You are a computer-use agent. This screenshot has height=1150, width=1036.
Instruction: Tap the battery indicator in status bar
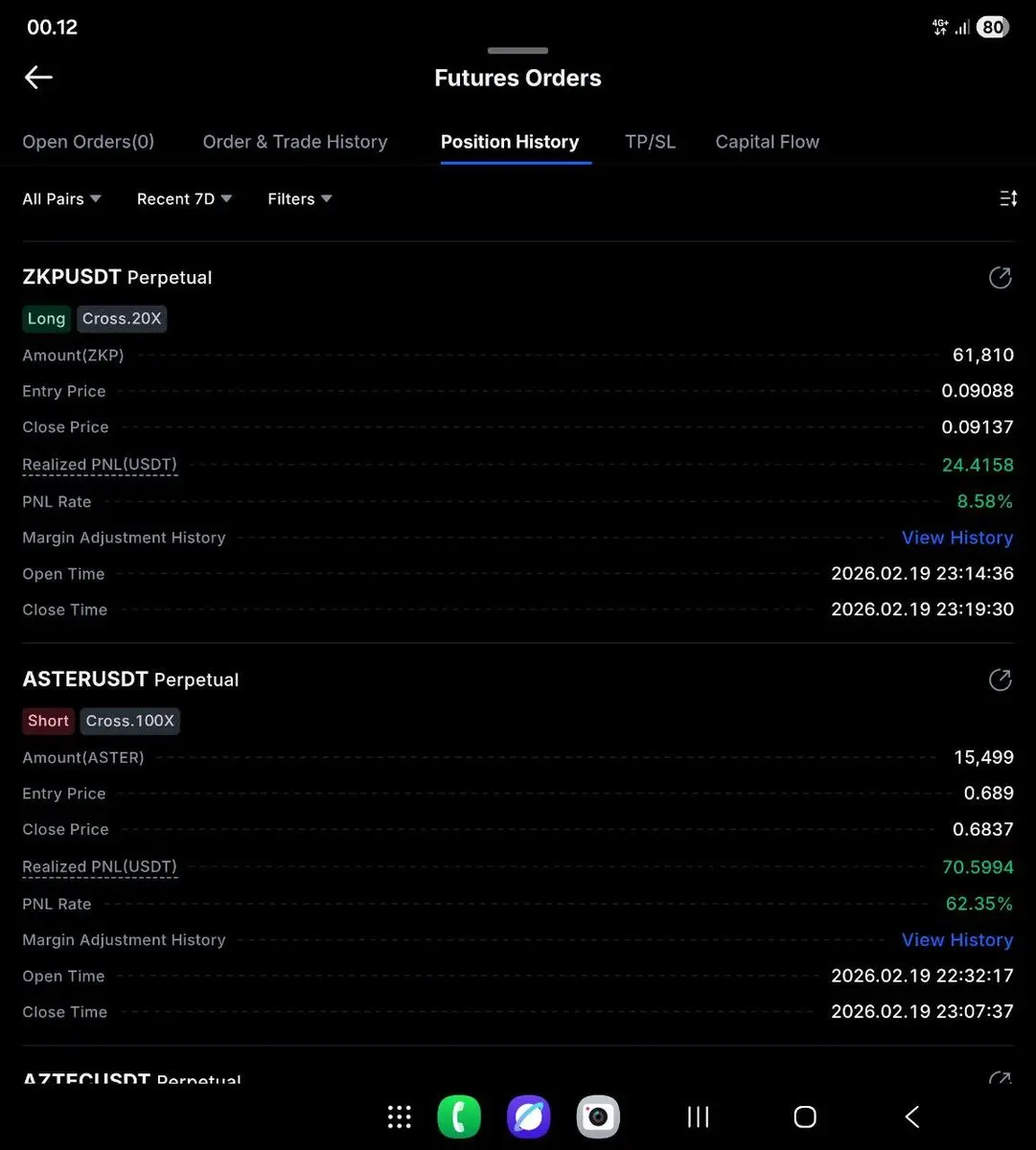993,27
